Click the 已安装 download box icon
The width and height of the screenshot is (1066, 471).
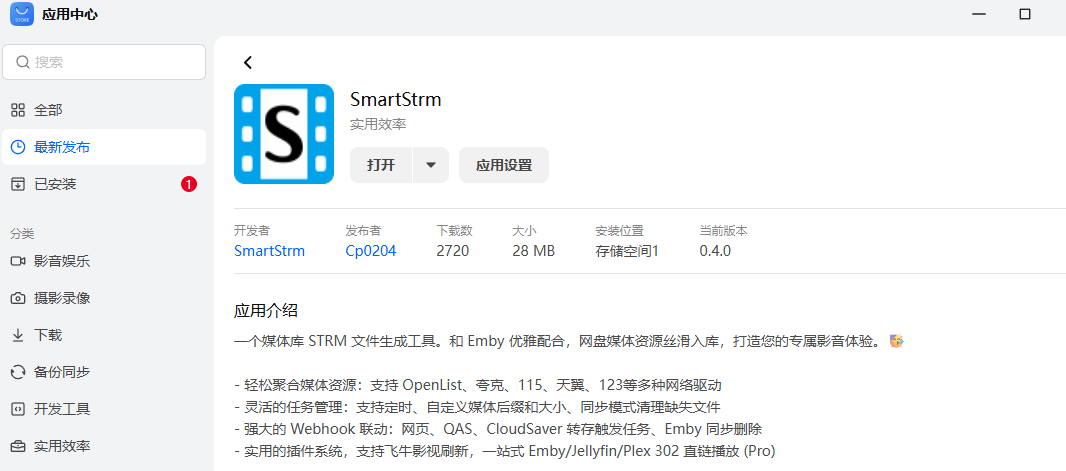coord(18,184)
